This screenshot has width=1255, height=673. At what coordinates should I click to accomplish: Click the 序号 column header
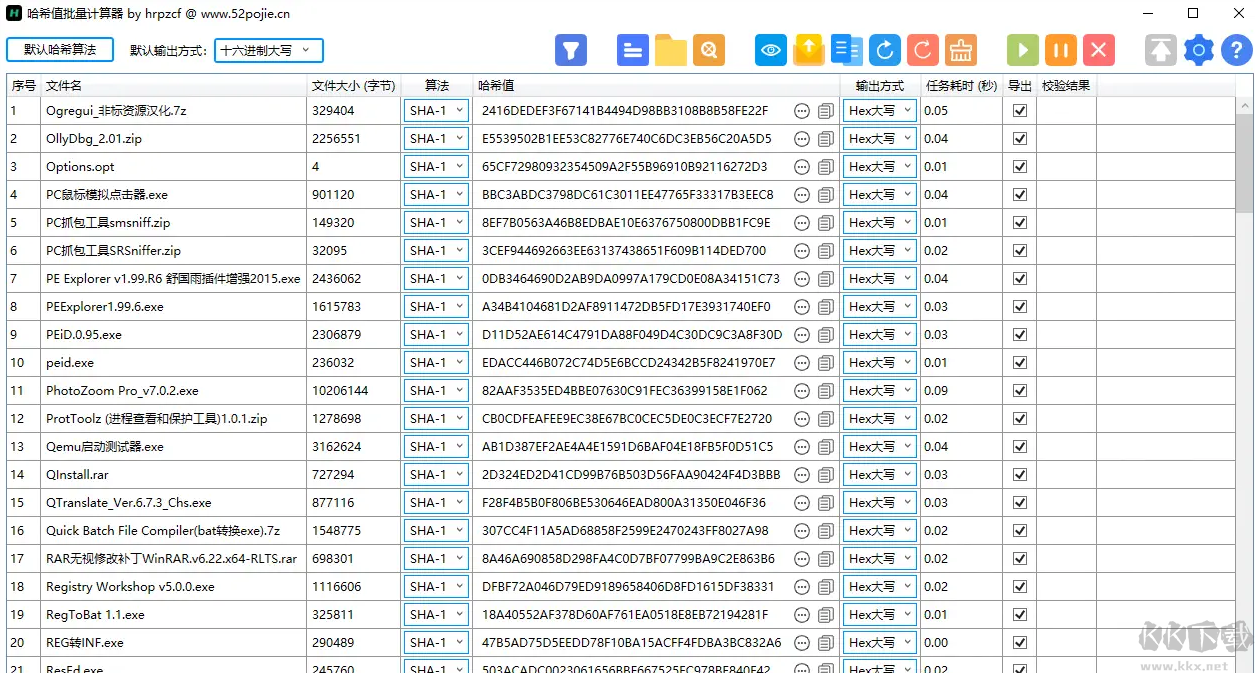[24, 86]
